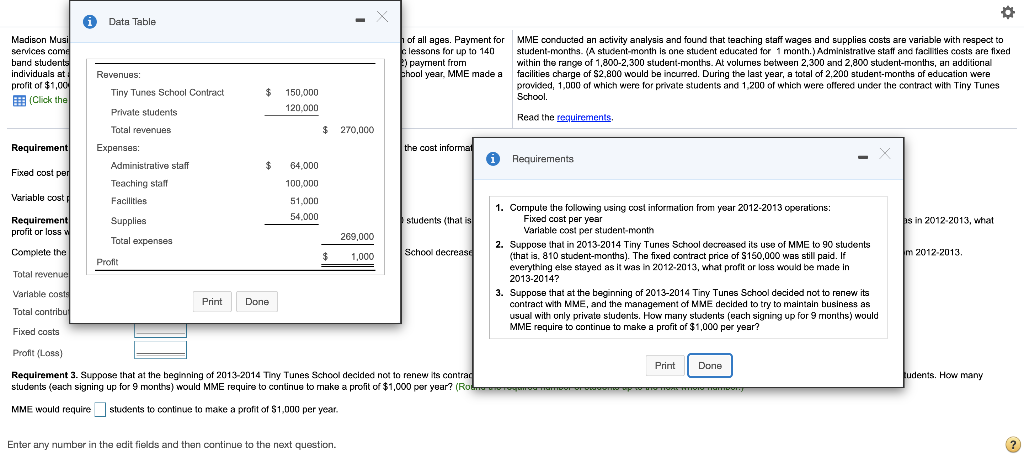Click Done in the Data Table dialog
Image resolution: width=1024 pixels, height=454 pixels.
(x=257, y=301)
